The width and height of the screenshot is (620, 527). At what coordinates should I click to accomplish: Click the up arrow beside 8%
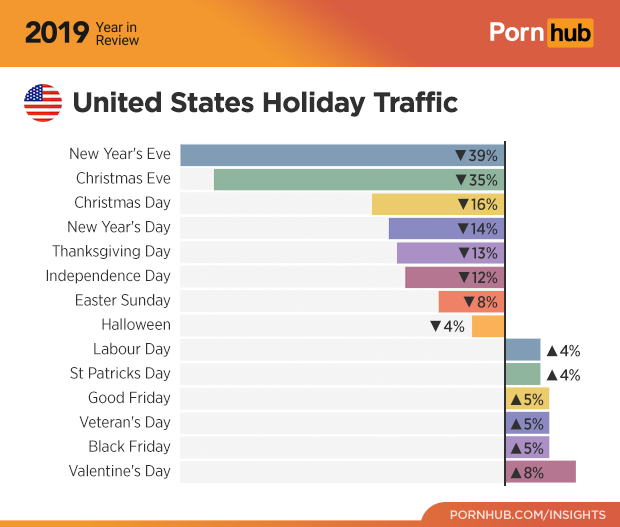tap(516, 472)
